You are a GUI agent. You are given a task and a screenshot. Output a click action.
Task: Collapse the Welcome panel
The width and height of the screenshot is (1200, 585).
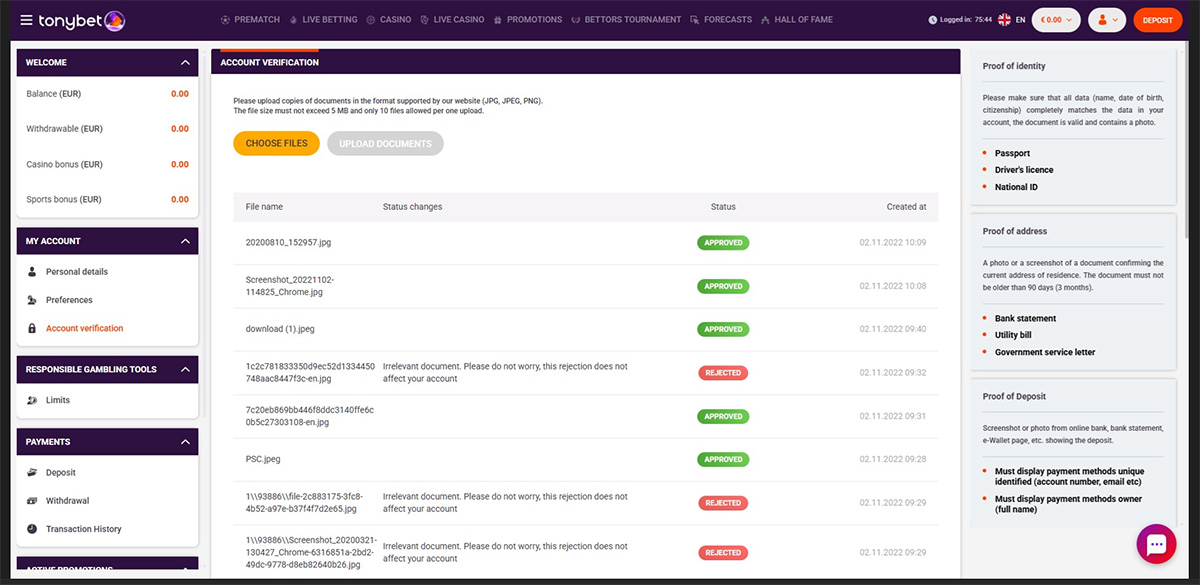[185, 63]
